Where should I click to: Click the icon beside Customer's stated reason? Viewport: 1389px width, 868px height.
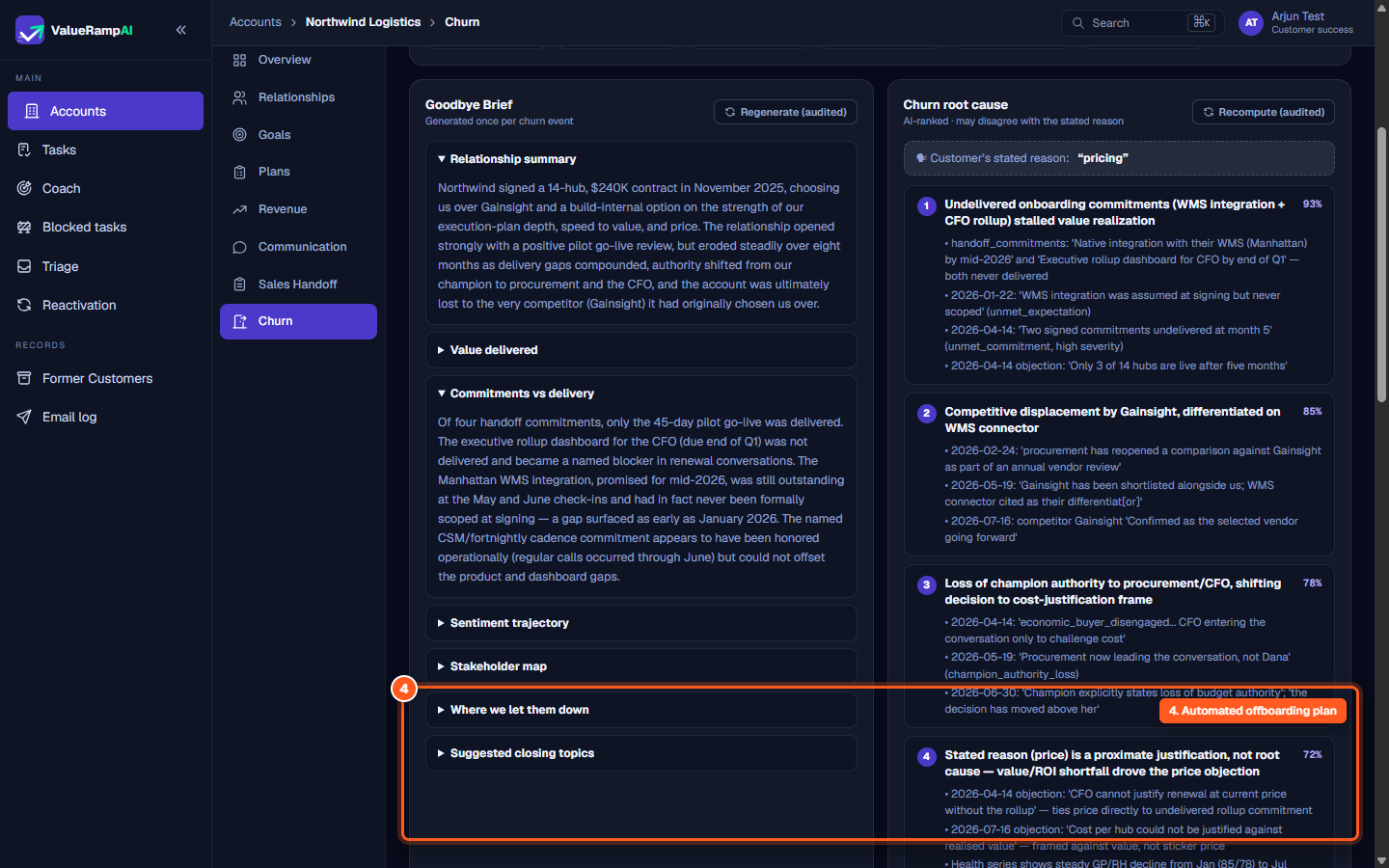pos(921,158)
